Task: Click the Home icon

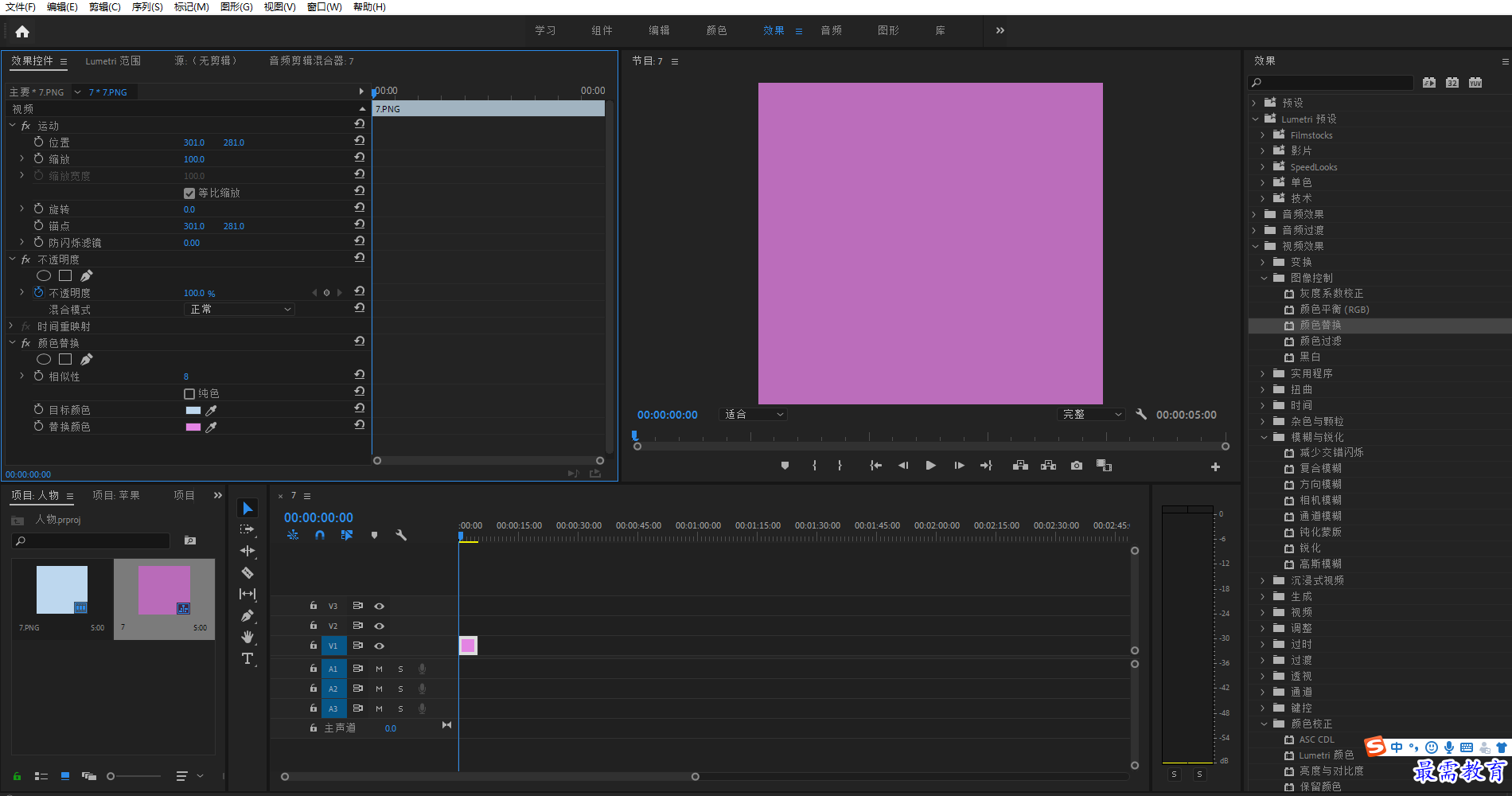Action: click(22, 32)
